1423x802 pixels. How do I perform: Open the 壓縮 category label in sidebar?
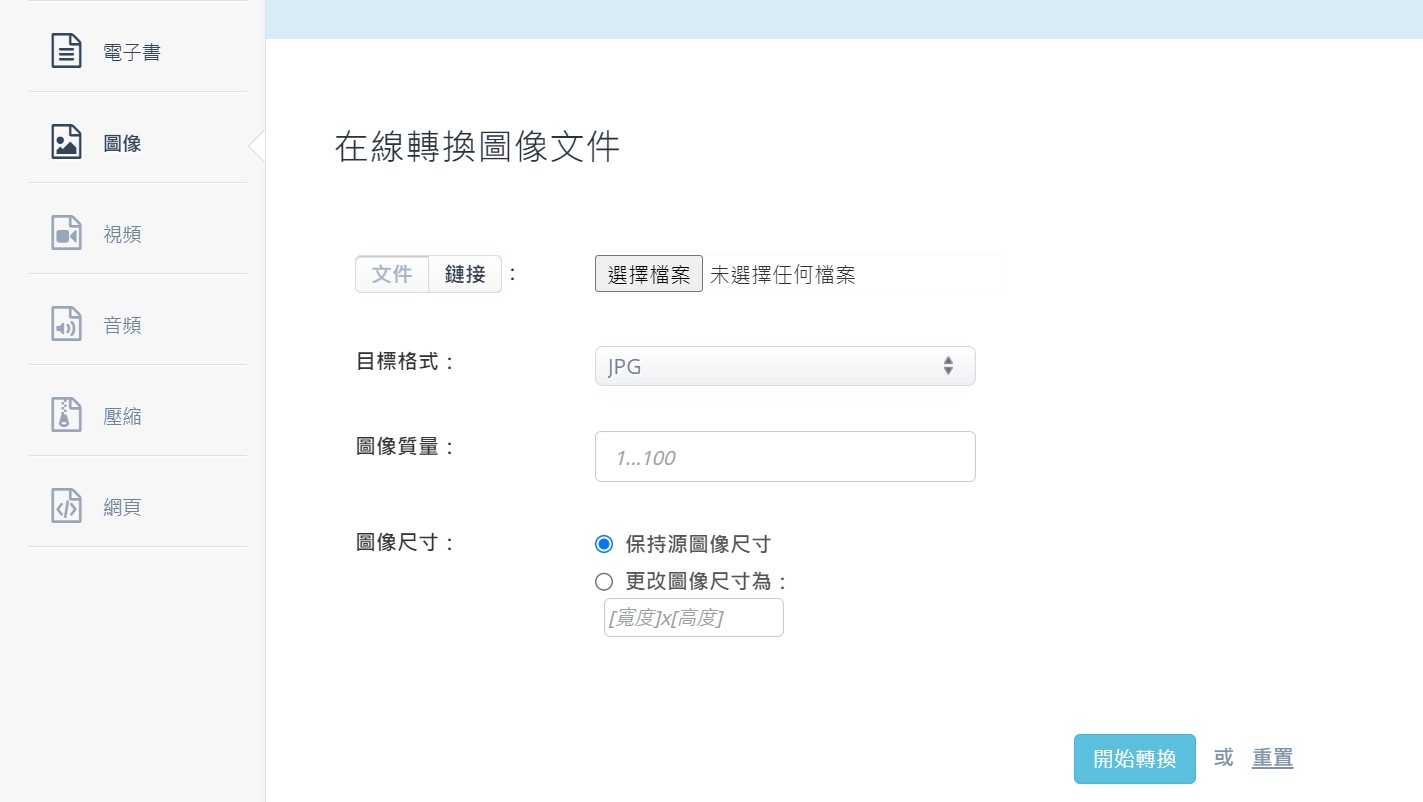[123, 416]
